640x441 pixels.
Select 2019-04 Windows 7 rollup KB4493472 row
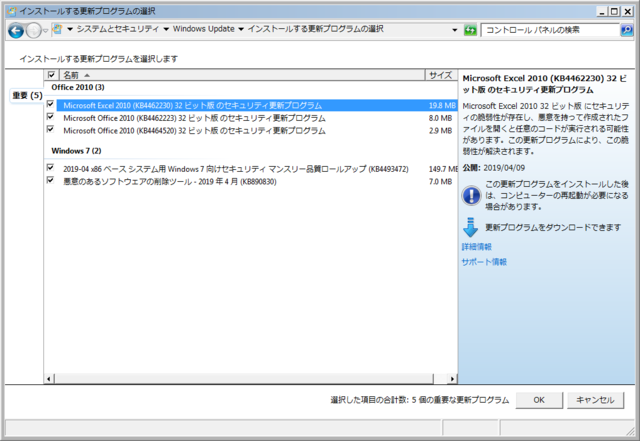tap(257, 169)
